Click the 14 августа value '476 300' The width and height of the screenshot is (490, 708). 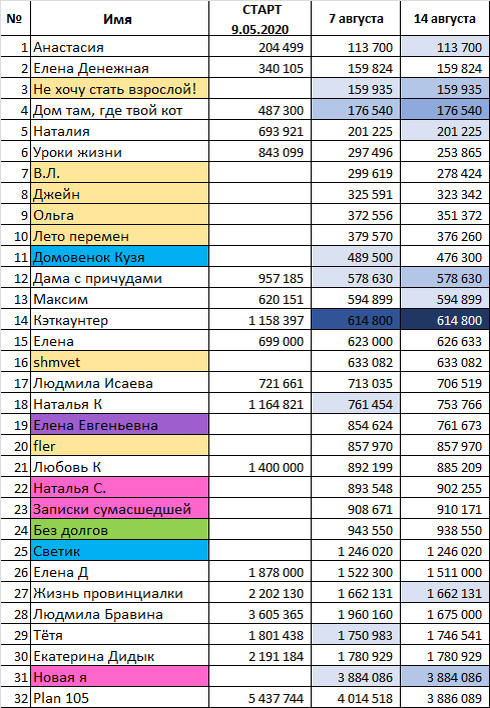click(445, 257)
